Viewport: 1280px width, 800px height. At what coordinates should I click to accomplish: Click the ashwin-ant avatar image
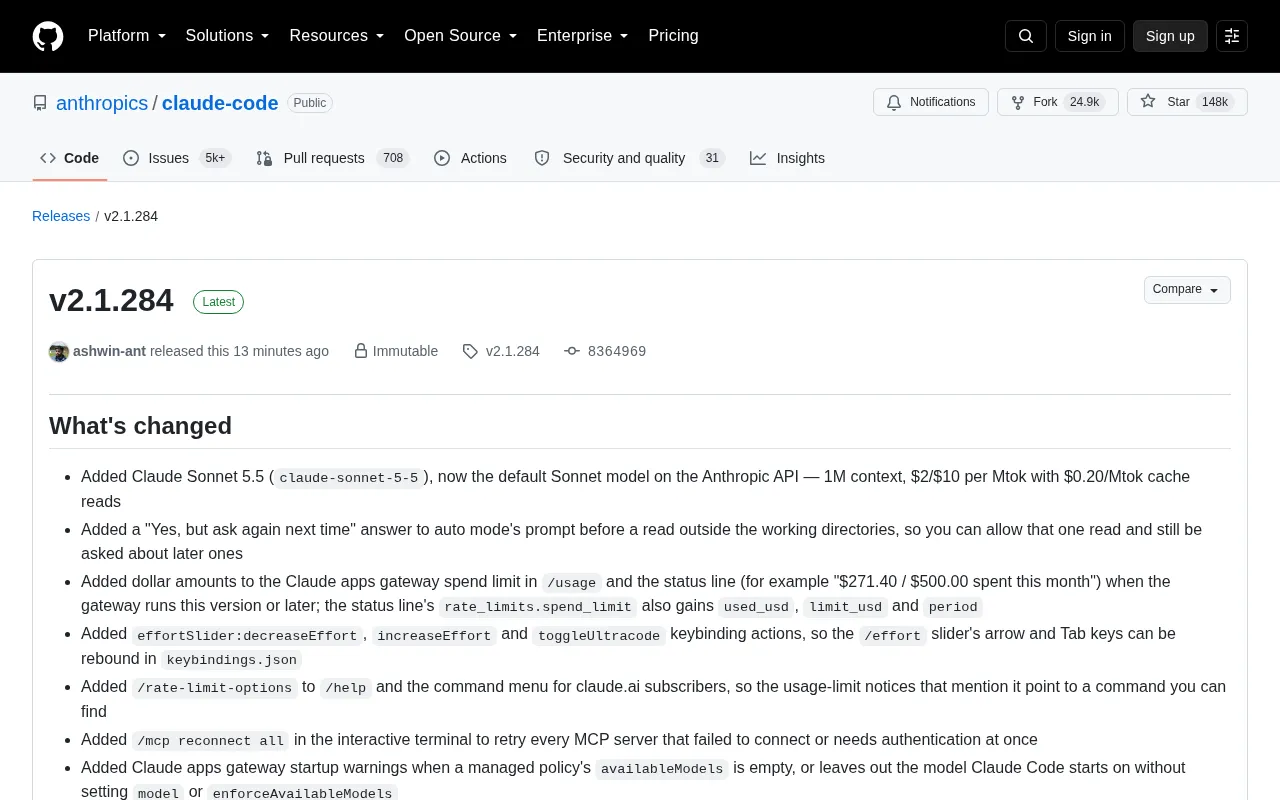point(59,351)
